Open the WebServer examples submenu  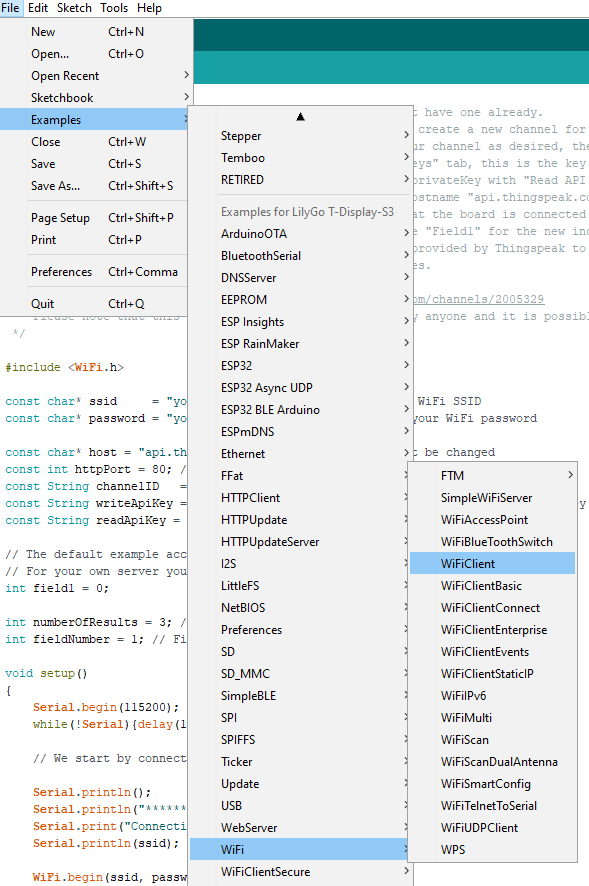pyautogui.click(x=298, y=828)
